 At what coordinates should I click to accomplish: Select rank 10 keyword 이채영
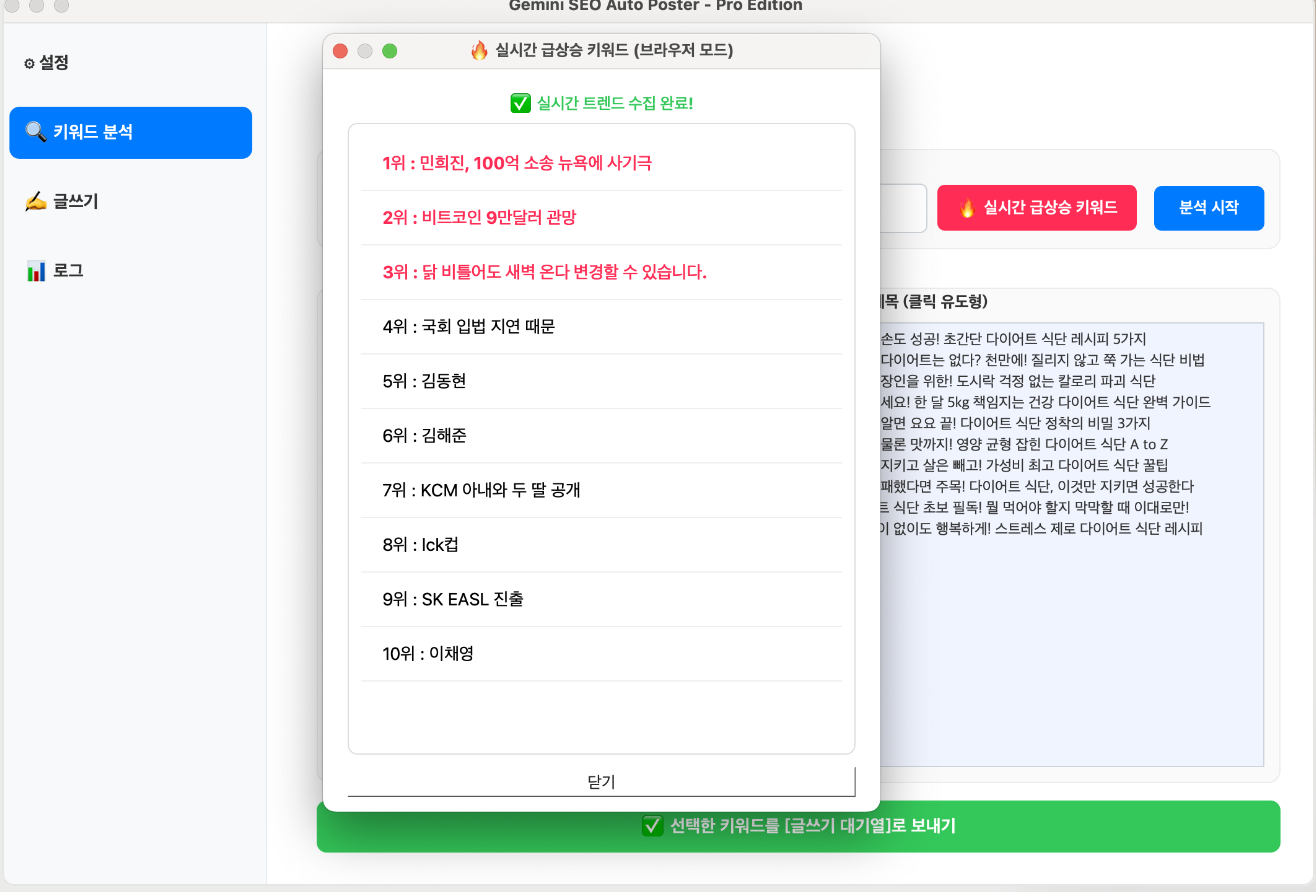427,654
